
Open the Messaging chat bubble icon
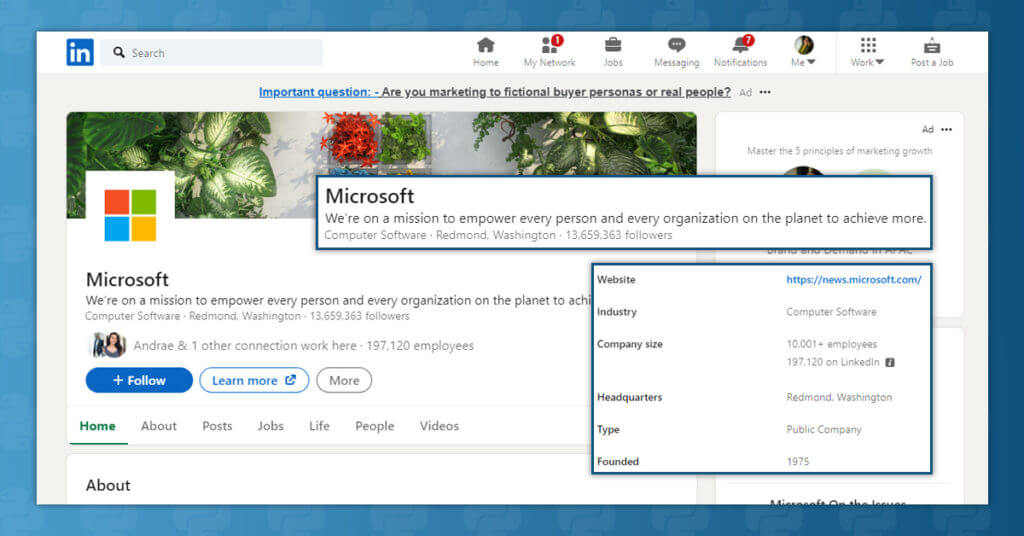pos(677,45)
